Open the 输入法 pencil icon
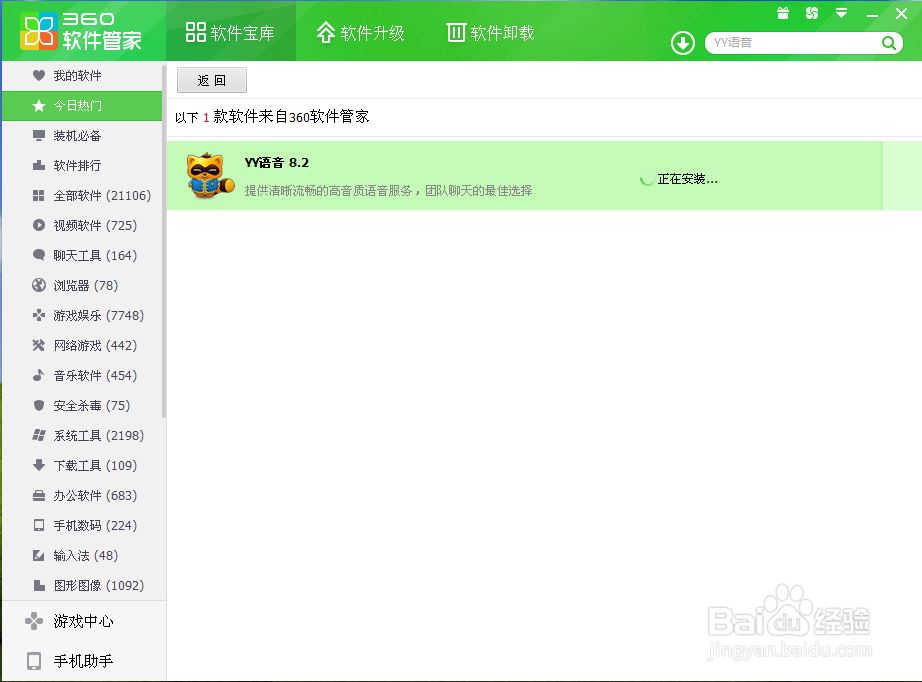Image resolution: width=922 pixels, height=682 pixels. tap(39, 555)
